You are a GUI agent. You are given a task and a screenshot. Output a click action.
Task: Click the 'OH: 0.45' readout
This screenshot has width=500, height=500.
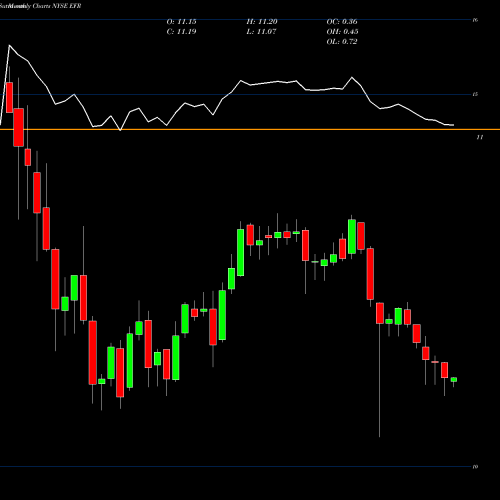(342, 32)
